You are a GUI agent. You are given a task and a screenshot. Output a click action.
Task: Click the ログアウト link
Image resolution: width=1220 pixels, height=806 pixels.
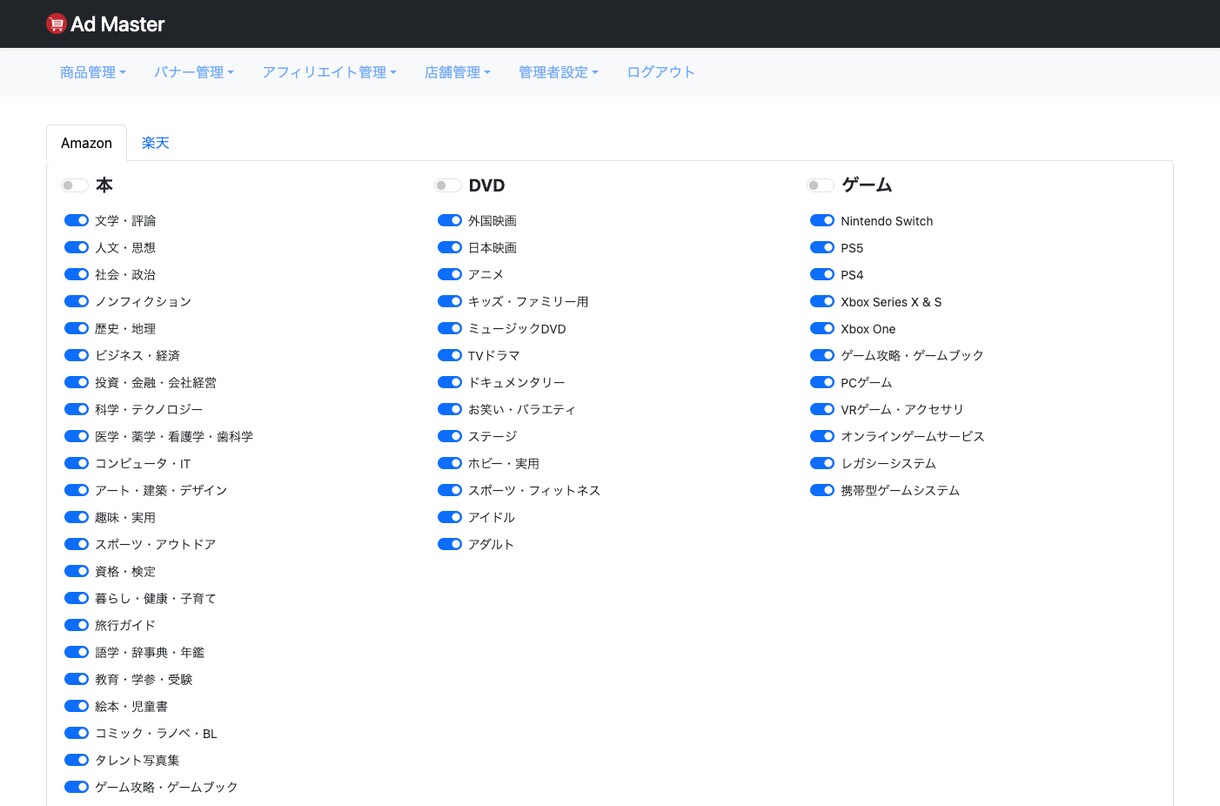[x=661, y=72]
